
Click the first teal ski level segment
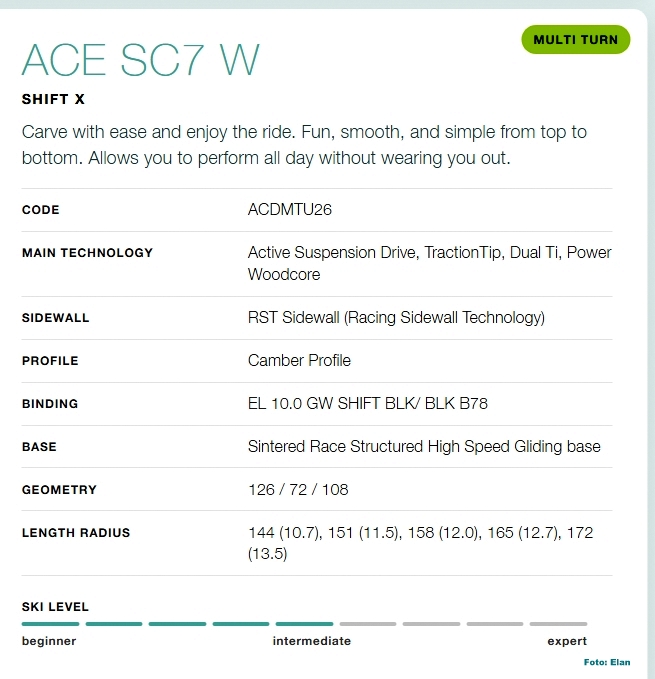tap(50, 624)
